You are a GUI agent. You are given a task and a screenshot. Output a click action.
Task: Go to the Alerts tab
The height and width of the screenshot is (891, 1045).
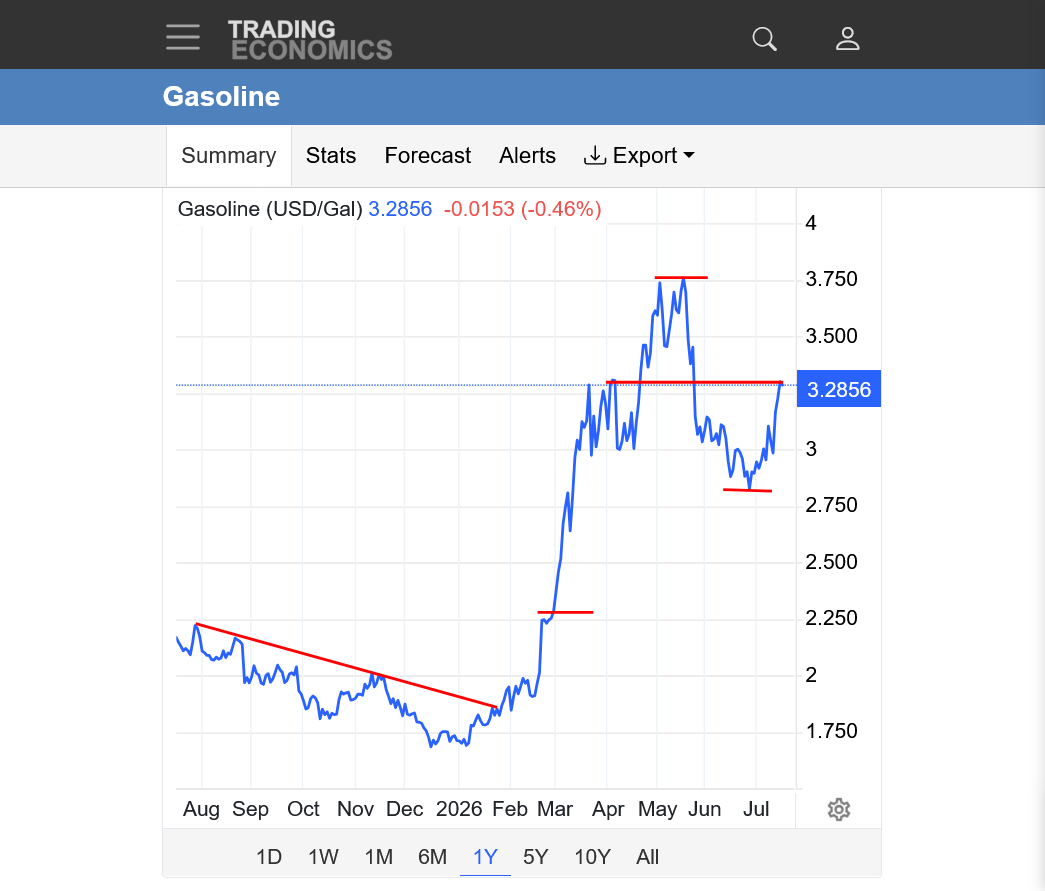(x=527, y=155)
